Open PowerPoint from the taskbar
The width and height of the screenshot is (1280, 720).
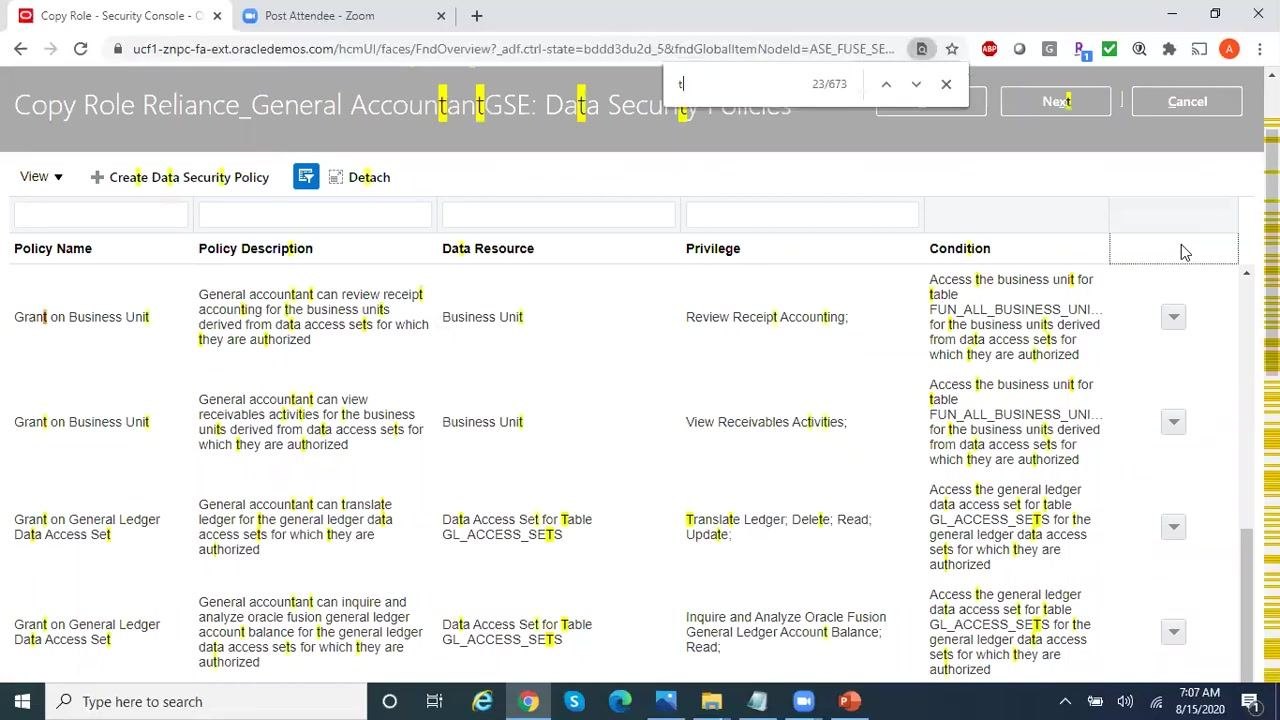pos(849,701)
